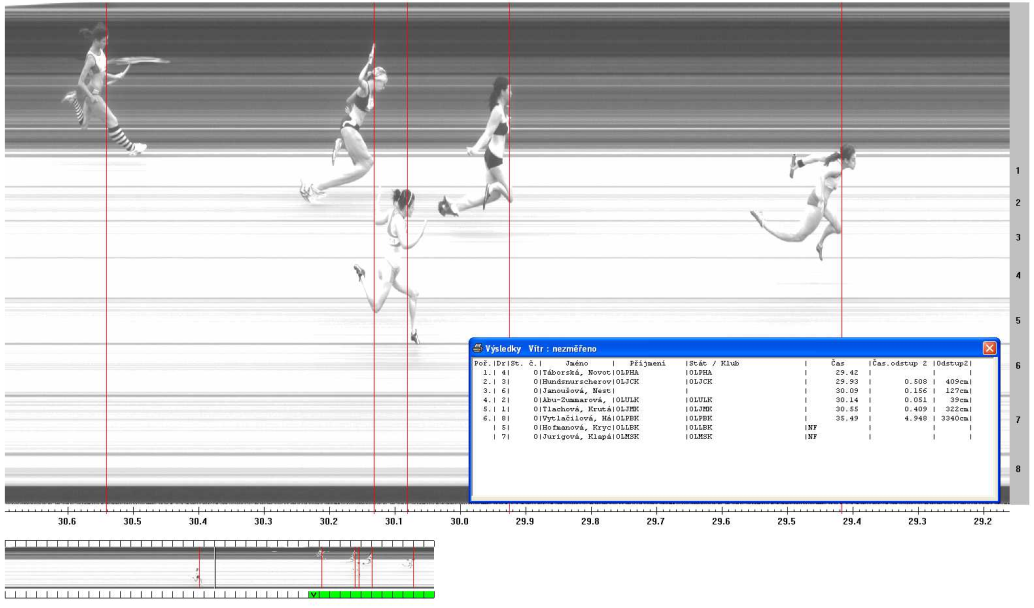The image size is (1034, 608).
Task: Select result row for Janoušová with time 30.09
Action: (723, 391)
